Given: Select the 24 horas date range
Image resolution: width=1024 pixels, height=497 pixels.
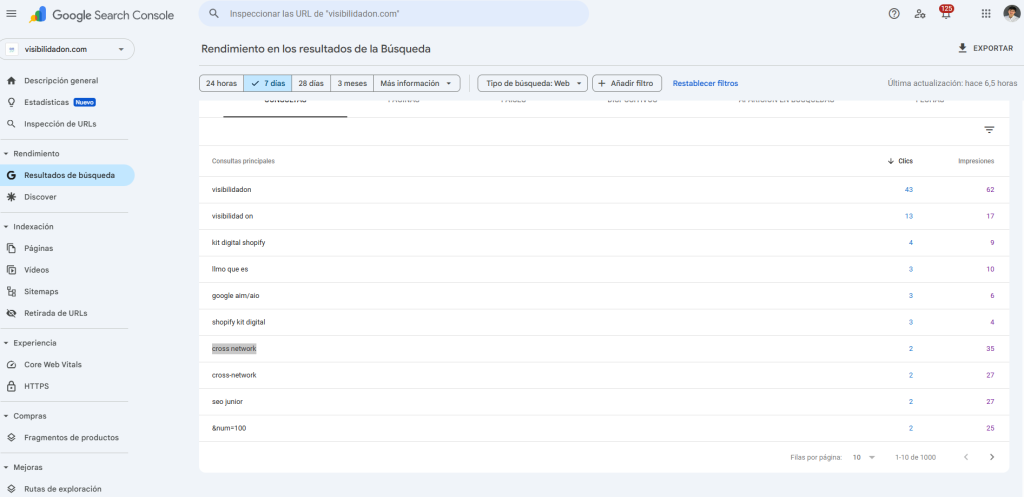Looking at the screenshot, I should tap(221, 83).
